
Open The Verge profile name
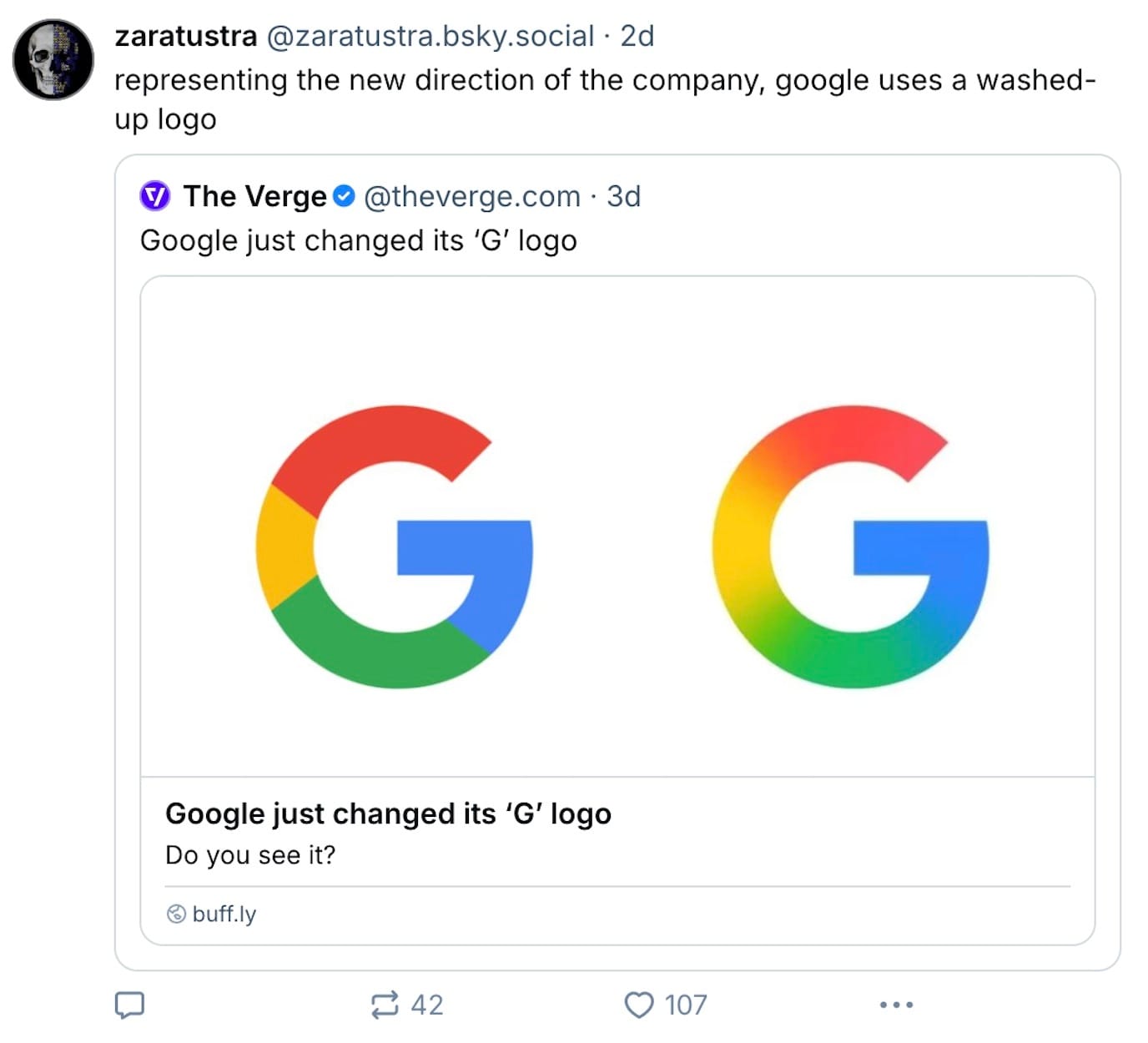(254, 196)
